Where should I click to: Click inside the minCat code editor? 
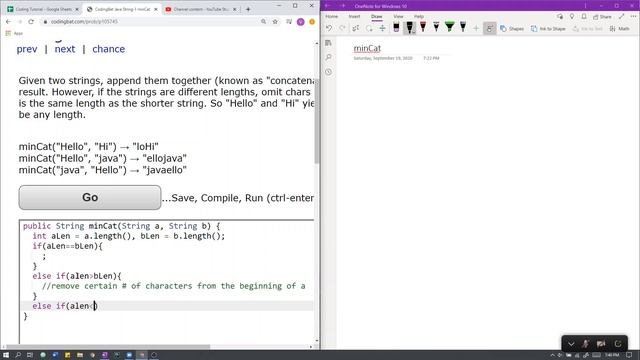(x=167, y=281)
